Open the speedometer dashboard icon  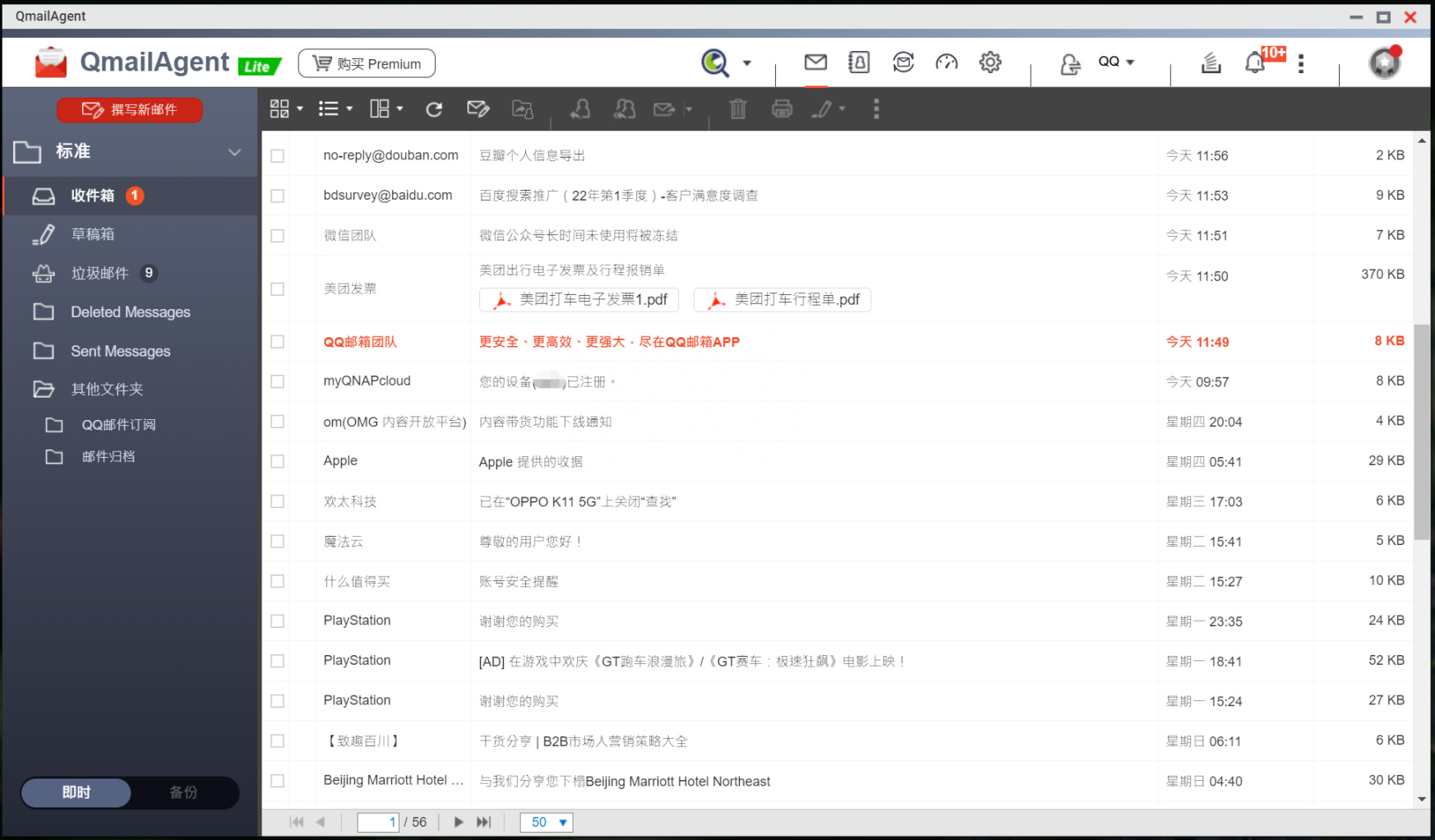[x=947, y=62]
